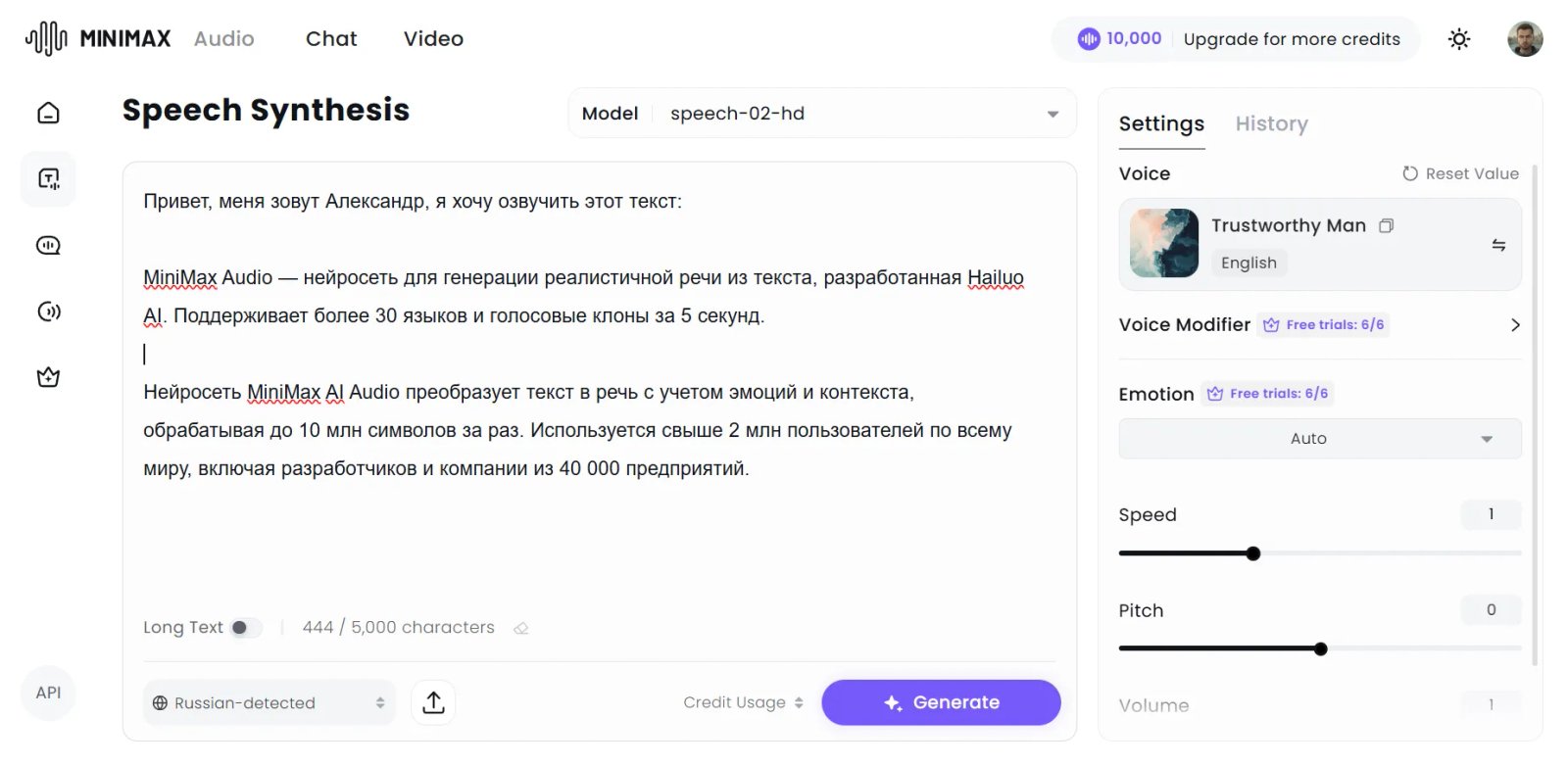Open the Russian-detected language dropdown
1568x767 pixels.
pos(269,702)
